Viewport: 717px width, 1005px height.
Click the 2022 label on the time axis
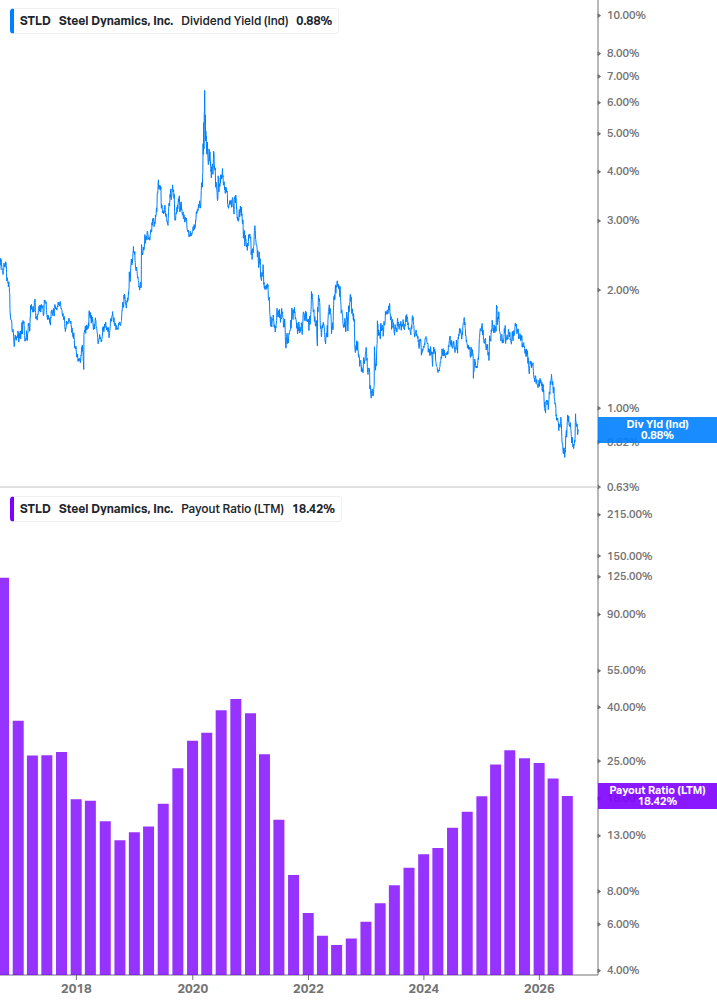coord(308,988)
